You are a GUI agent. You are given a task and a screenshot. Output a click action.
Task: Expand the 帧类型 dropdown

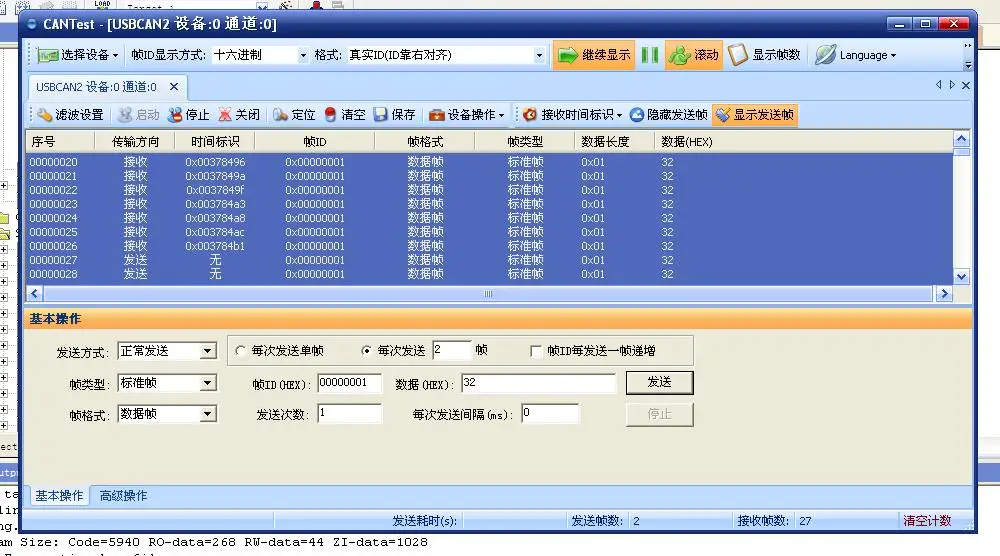pyautogui.click(x=207, y=383)
